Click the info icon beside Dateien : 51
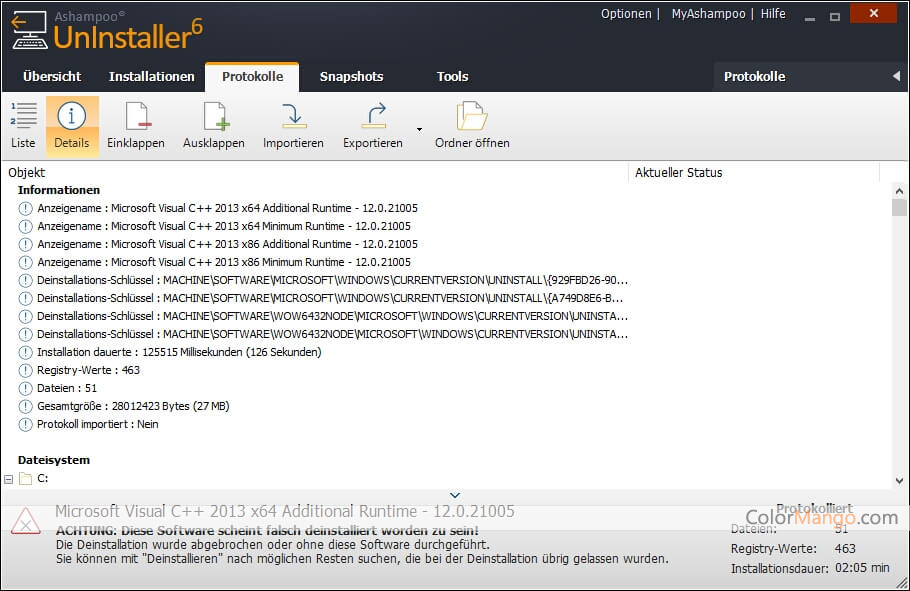The width and height of the screenshot is (910, 591). [x=26, y=388]
